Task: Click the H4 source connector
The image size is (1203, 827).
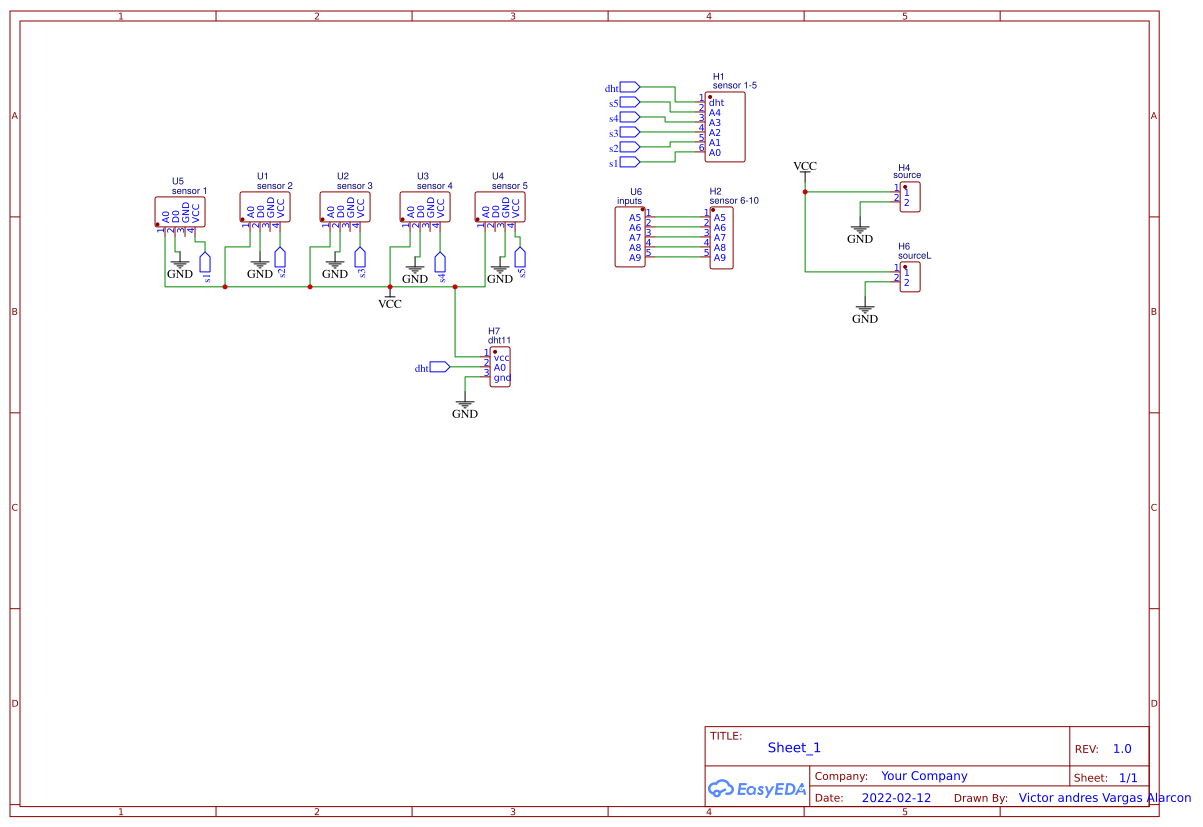Action: pos(908,197)
